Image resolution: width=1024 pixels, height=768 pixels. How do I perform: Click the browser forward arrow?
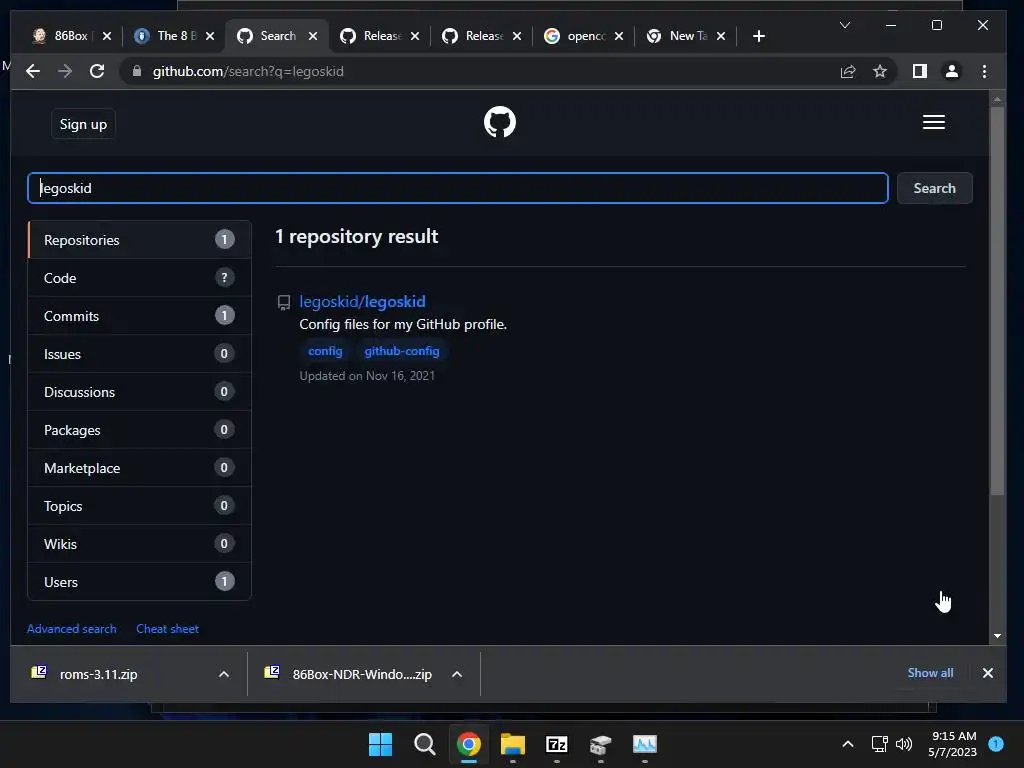coord(65,71)
